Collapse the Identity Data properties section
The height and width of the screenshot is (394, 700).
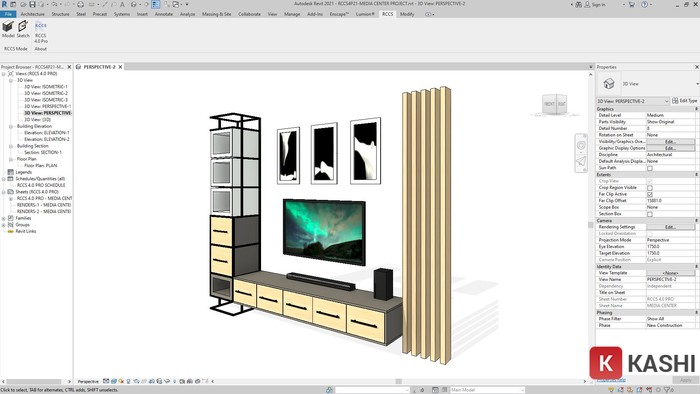coord(696,266)
